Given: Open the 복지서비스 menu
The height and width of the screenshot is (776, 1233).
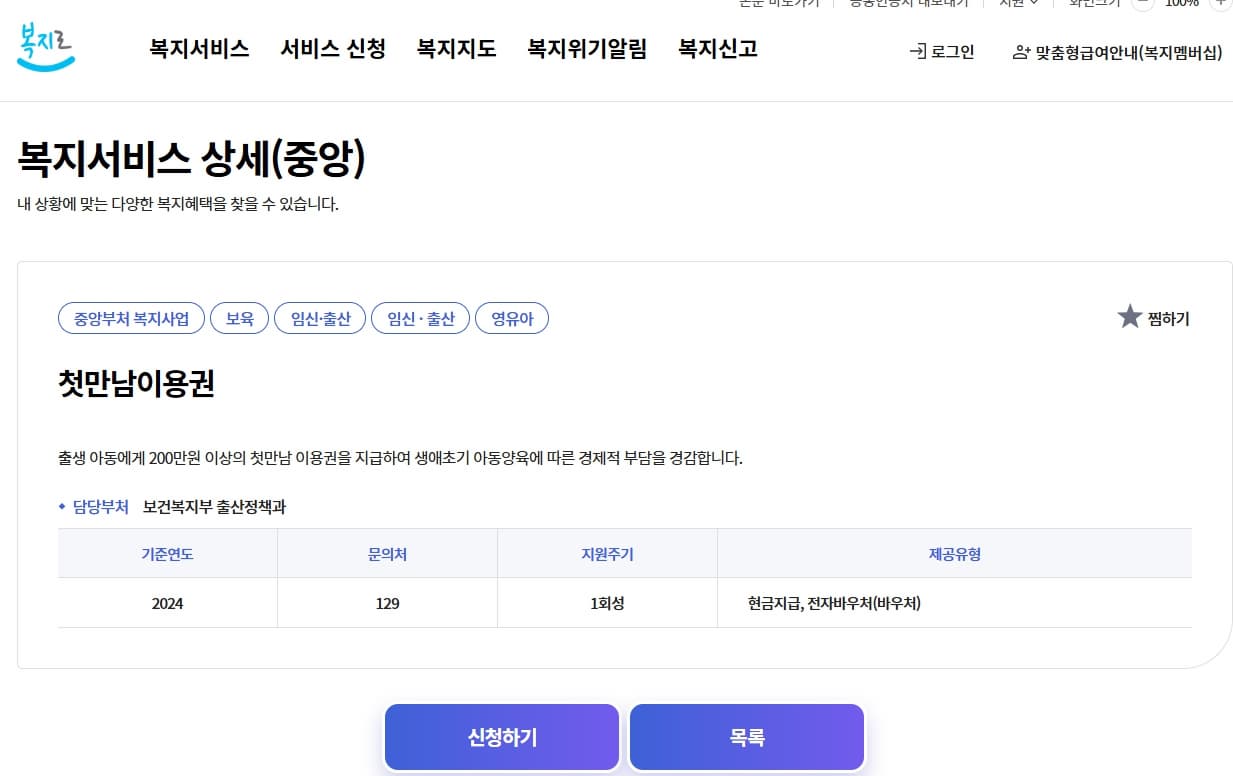Looking at the screenshot, I should (x=198, y=49).
